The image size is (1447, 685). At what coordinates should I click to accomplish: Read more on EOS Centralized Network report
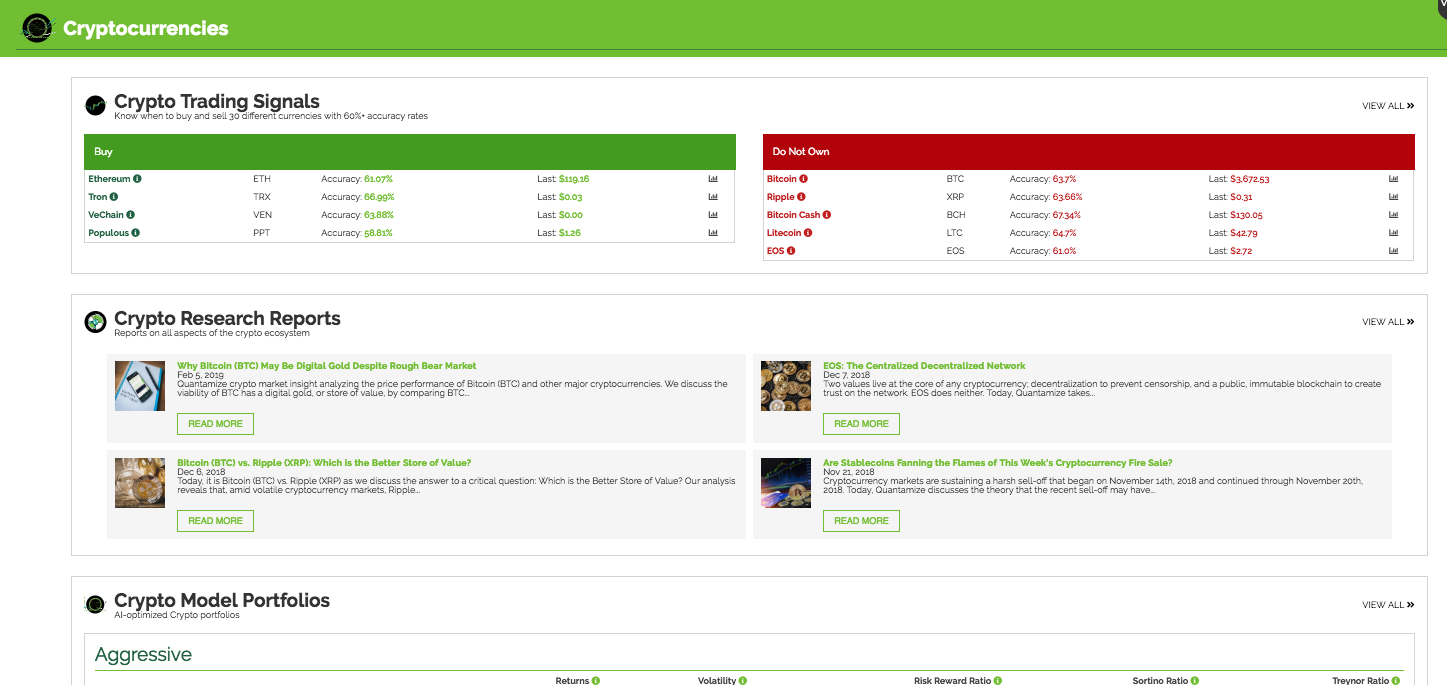(861, 424)
